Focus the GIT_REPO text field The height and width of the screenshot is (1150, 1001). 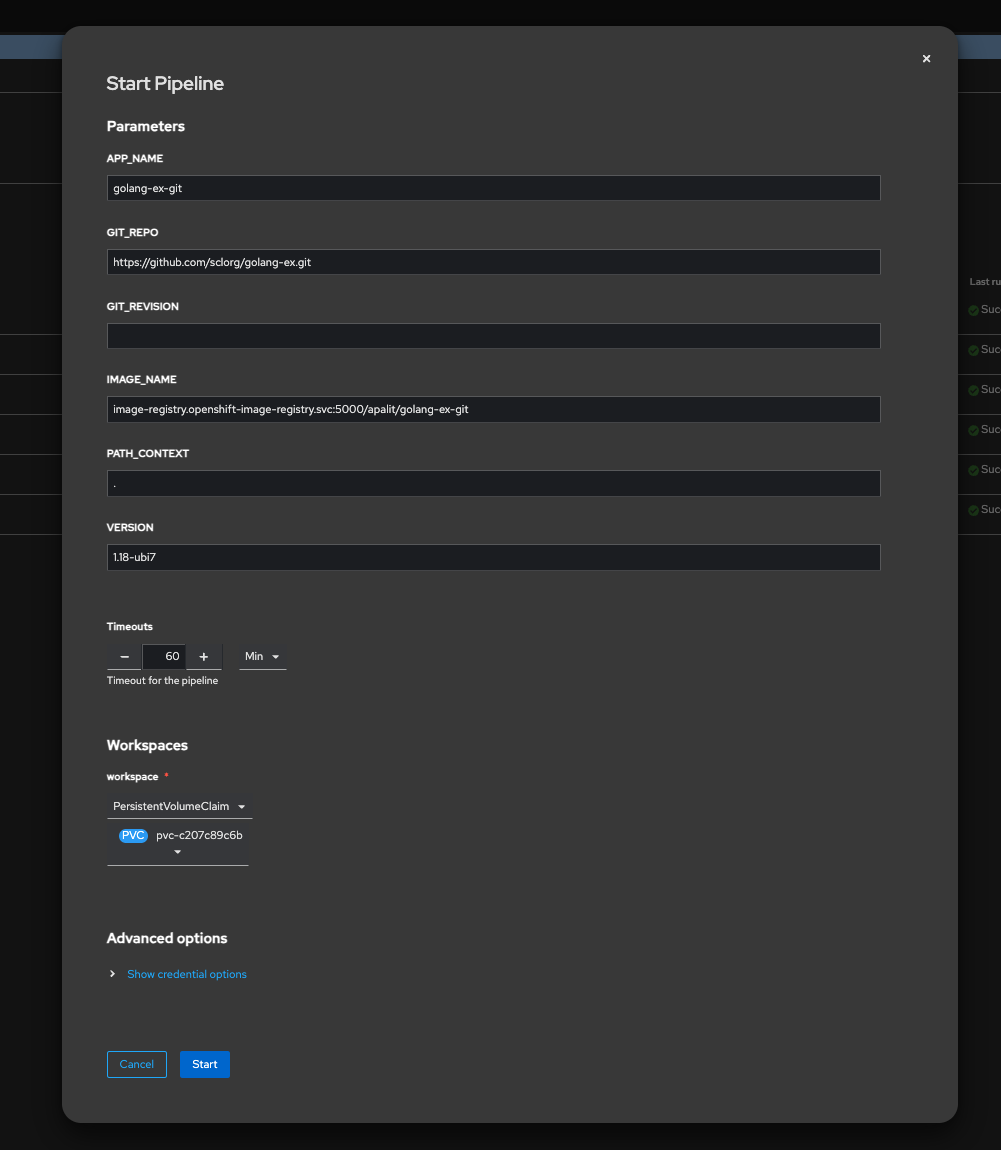pyautogui.click(x=493, y=262)
